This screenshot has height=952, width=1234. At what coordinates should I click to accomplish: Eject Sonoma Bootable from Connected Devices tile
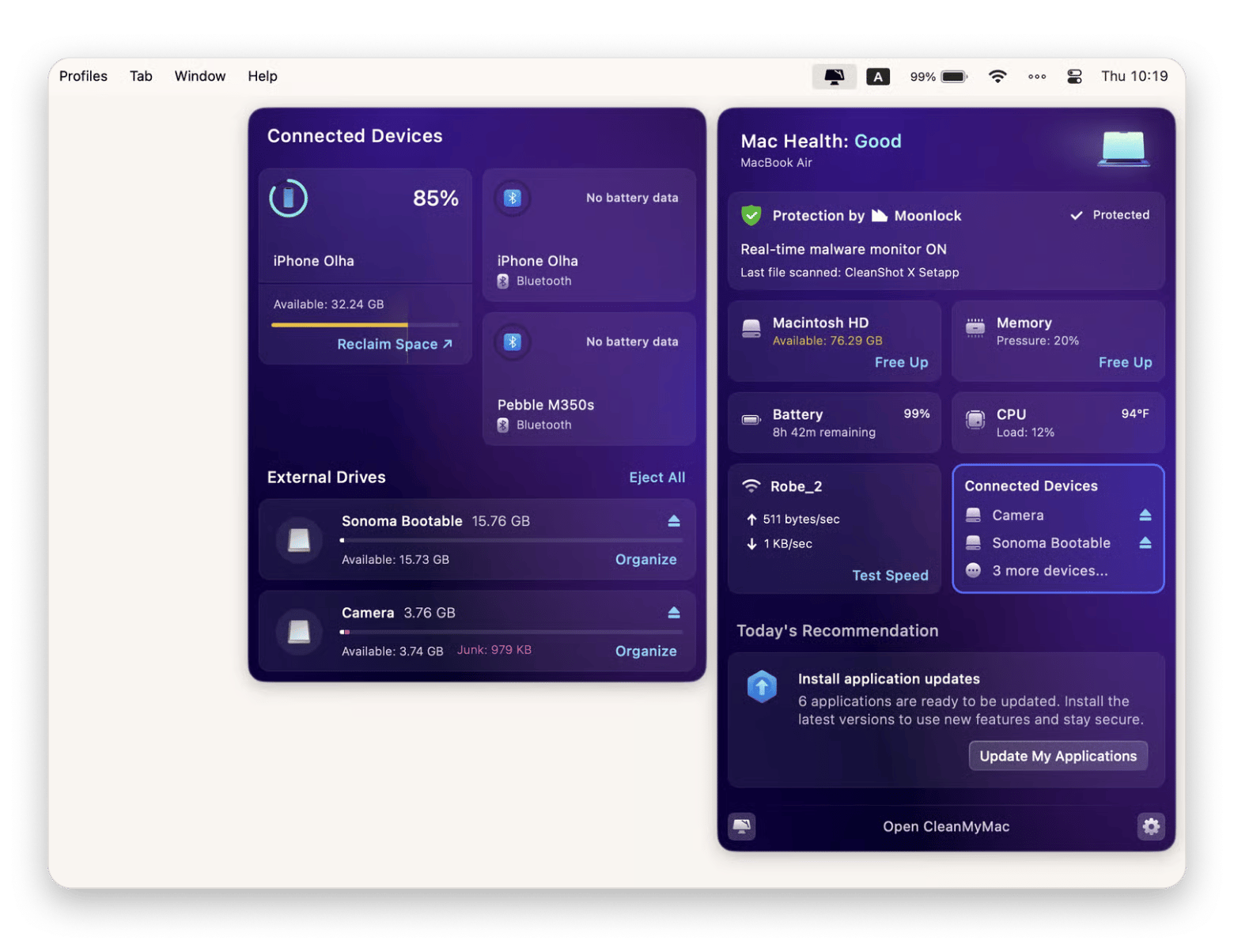click(1145, 542)
